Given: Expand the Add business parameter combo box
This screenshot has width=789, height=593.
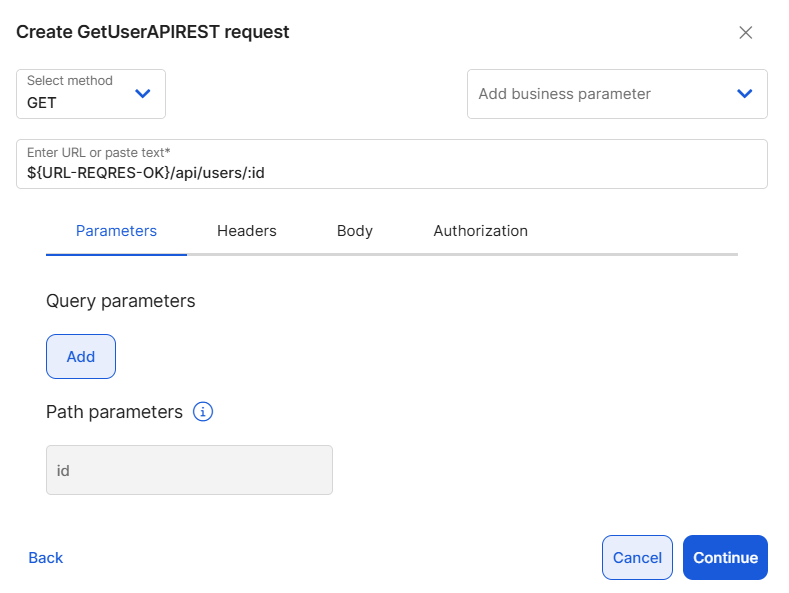Looking at the screenshot, I should click(x=600, y=94).
